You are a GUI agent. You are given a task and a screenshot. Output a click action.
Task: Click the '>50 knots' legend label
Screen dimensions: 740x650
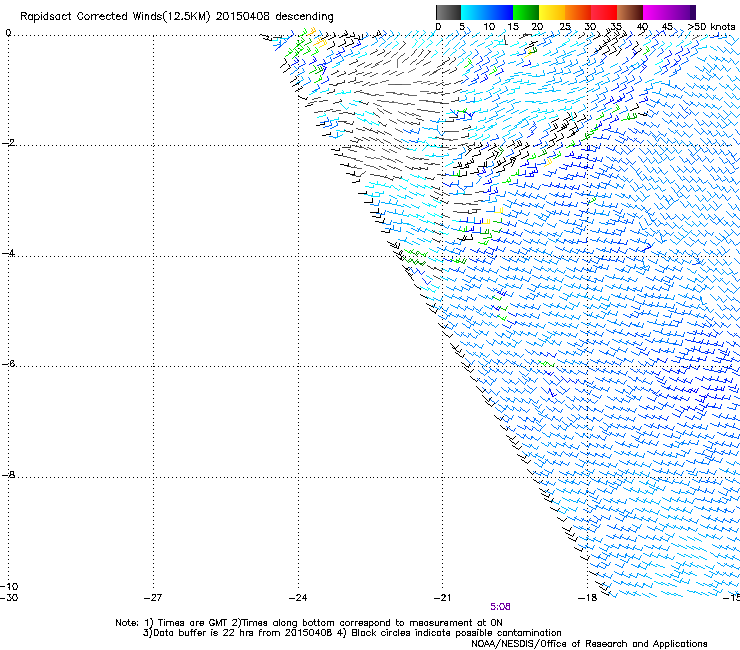click(712, 27)
